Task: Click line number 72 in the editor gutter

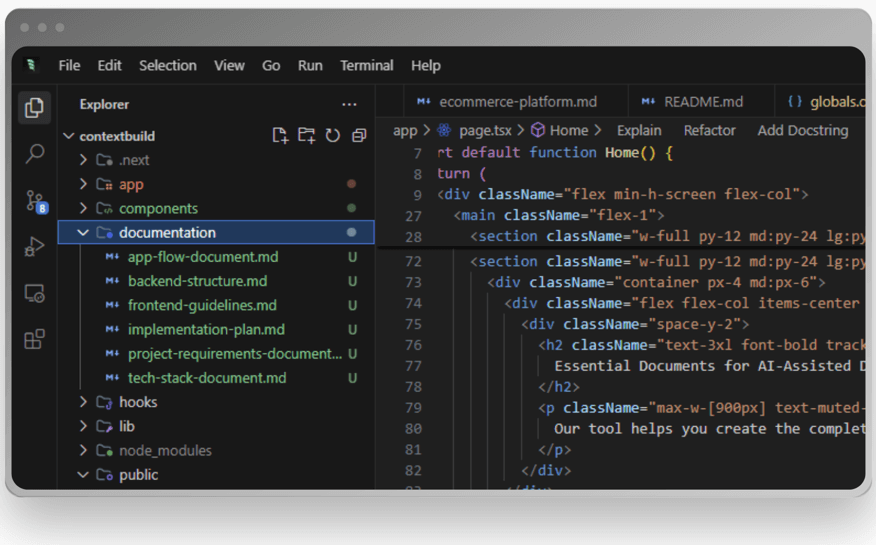Action: [413, 261]
